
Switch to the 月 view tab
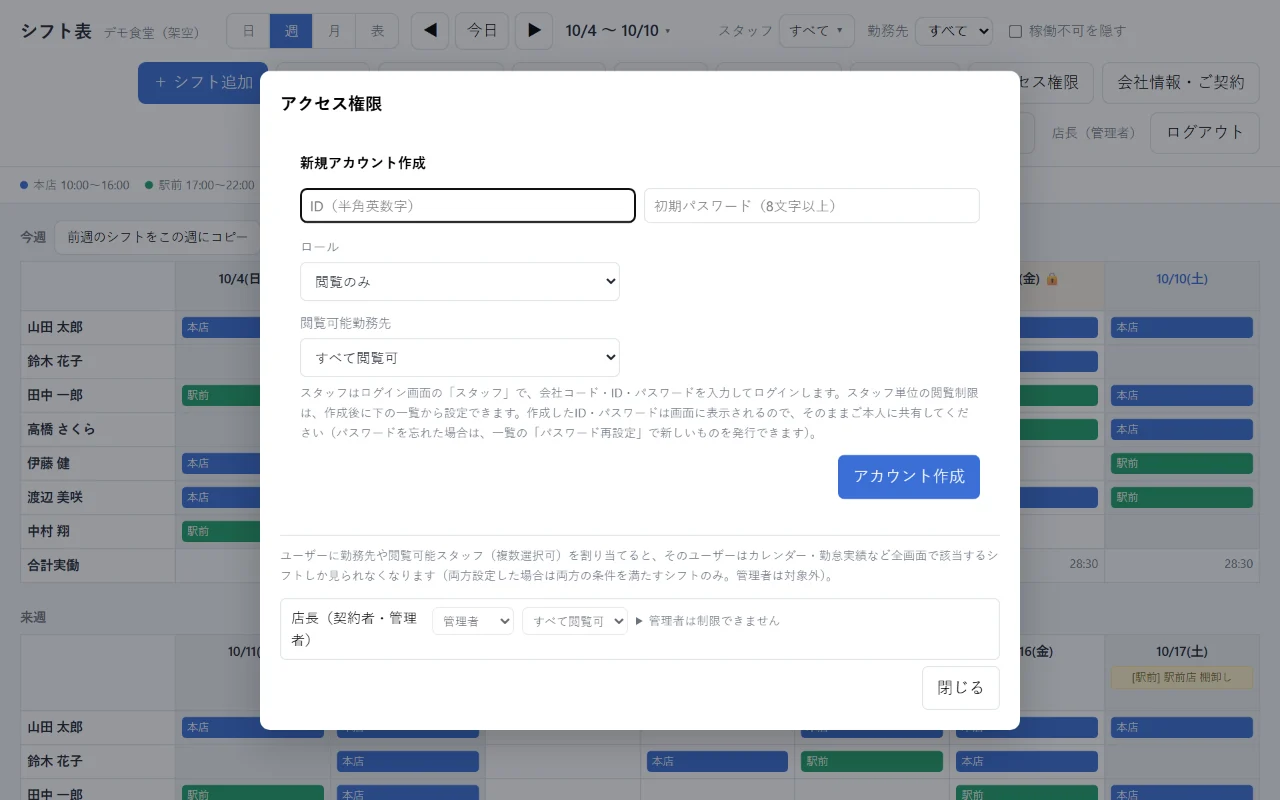pos(334,31)
